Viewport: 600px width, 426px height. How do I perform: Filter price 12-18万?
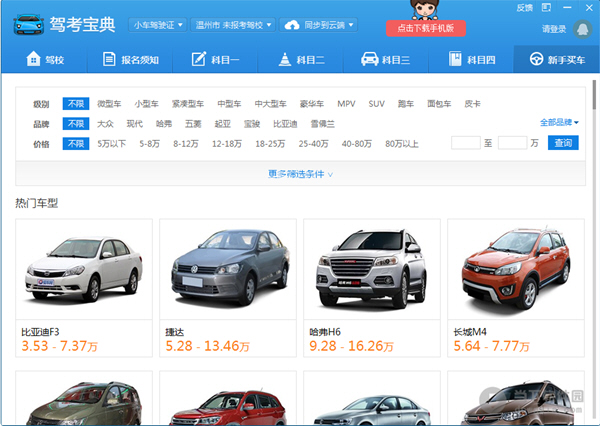click(x=227, y=144)
